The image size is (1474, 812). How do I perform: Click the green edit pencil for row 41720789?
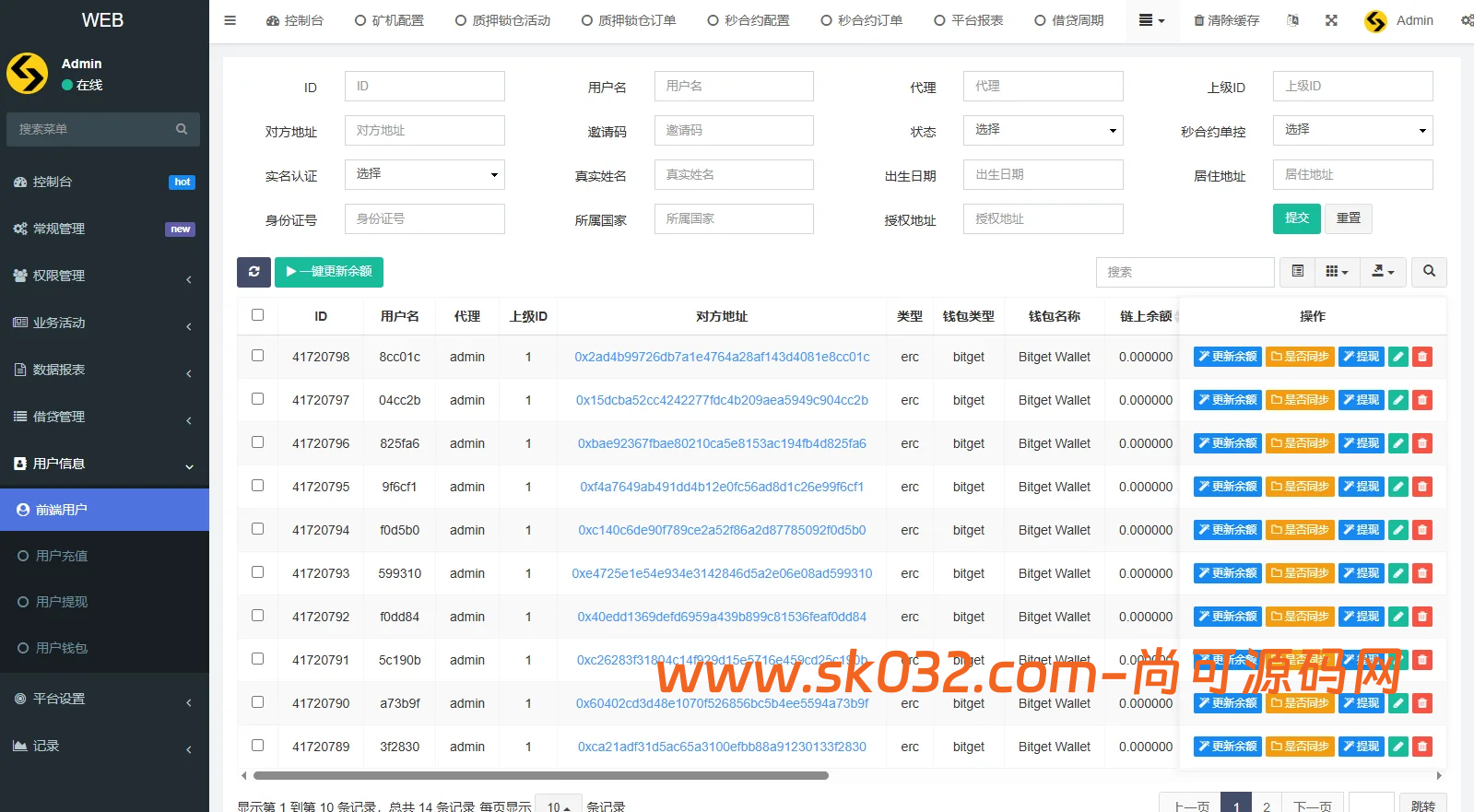[x=1398, y=747]
